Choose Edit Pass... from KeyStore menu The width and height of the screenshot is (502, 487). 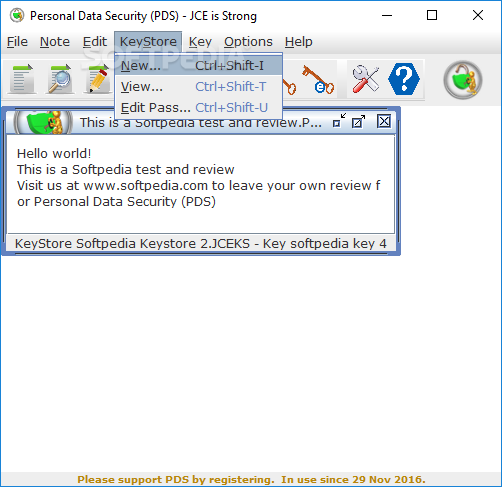[199, 108]
